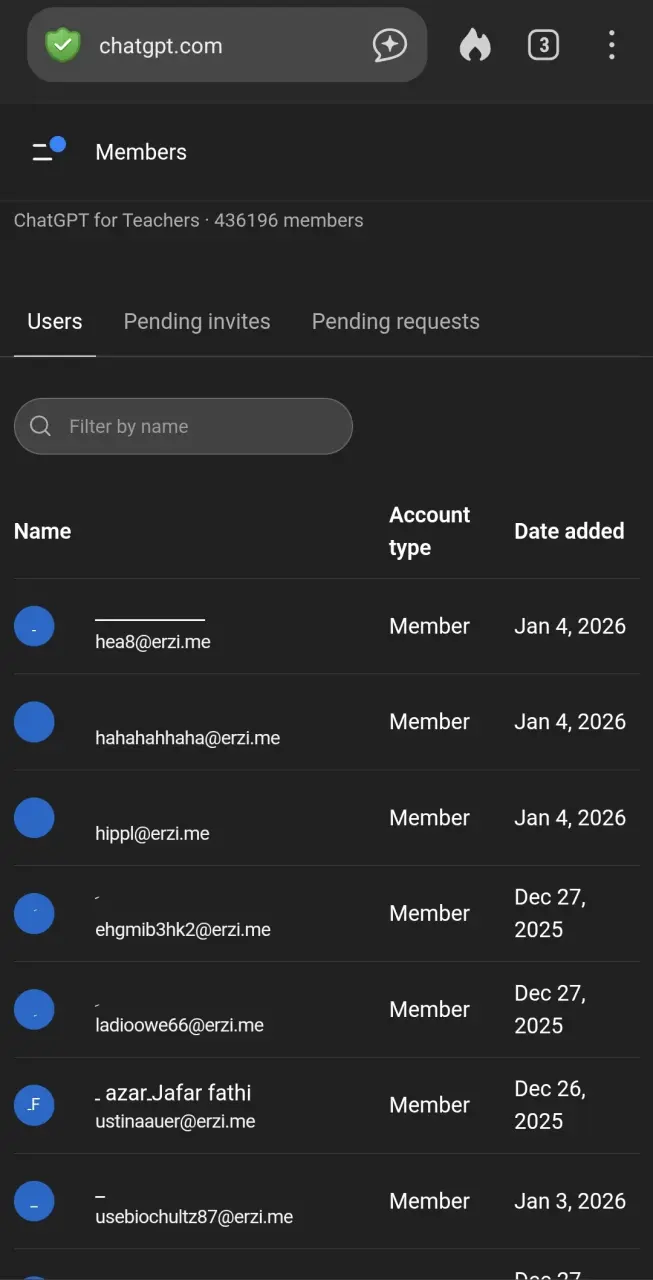Click the Date added column header
The width and height of the screenshot is (653, 1280).
[x=569, y=531]
